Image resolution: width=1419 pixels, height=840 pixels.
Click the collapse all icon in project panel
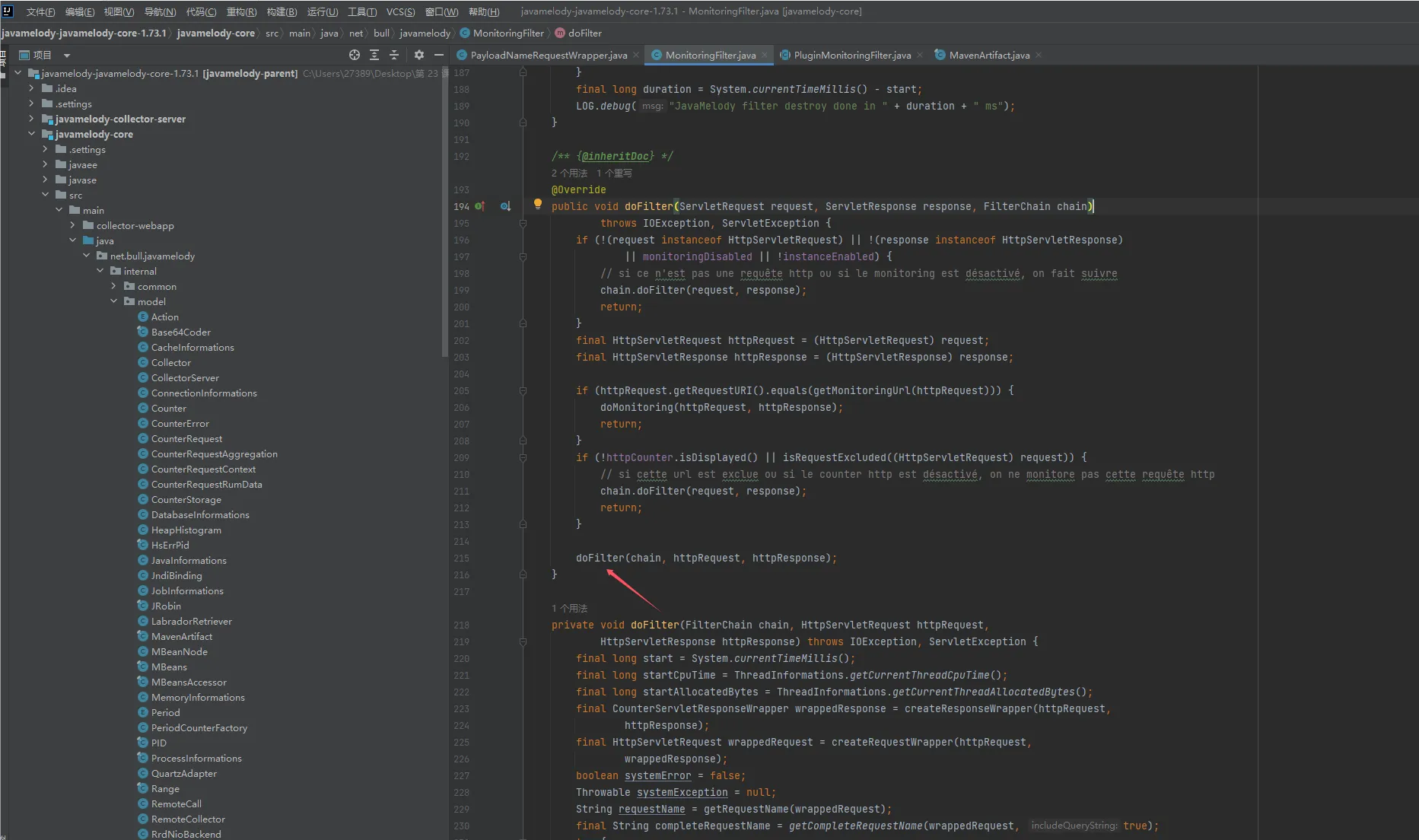tap(394, 55)
